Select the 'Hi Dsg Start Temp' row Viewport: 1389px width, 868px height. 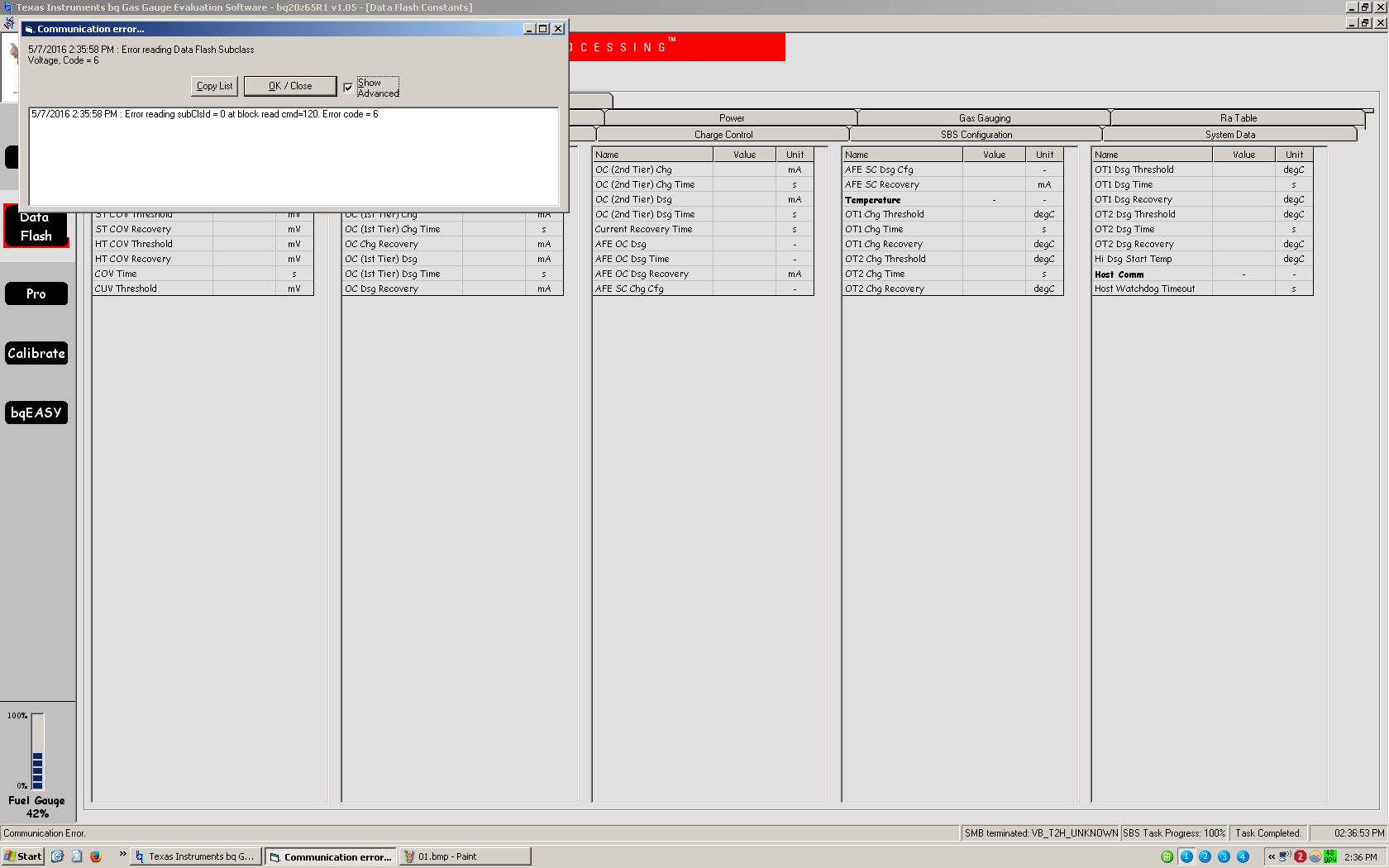1202,259
